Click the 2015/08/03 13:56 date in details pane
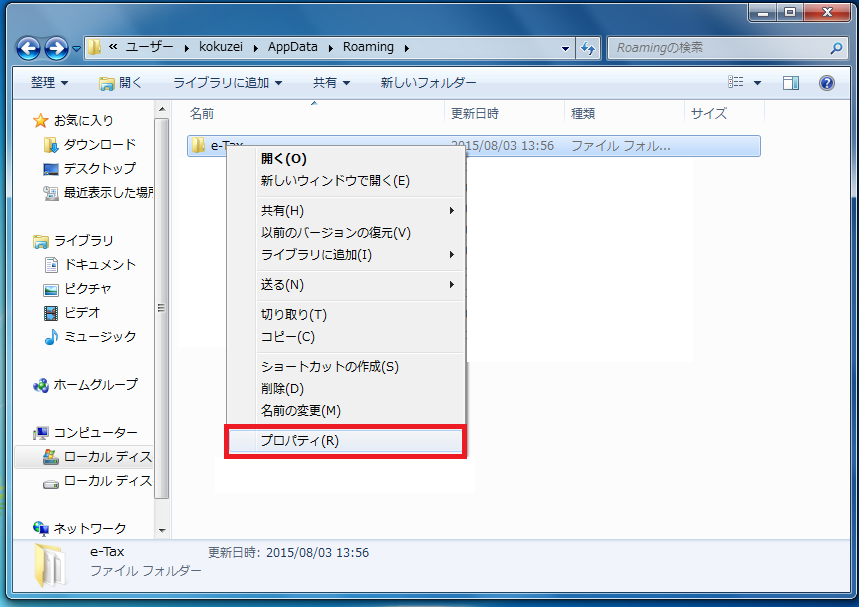 tap(317, 553)
